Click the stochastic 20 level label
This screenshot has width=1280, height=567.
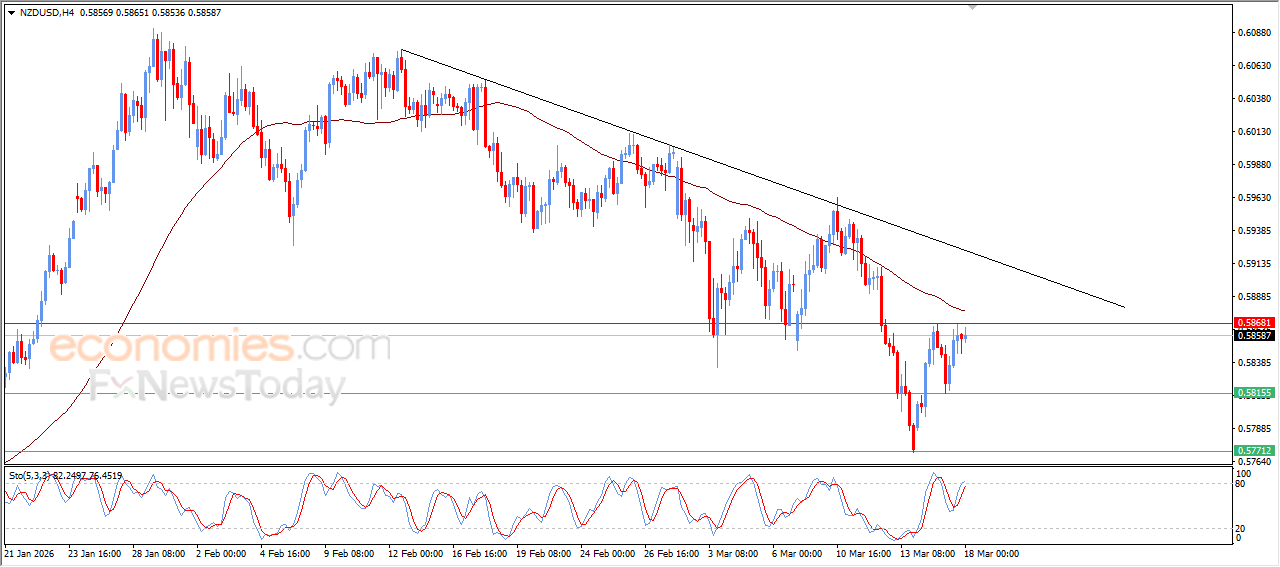click(x=1242, y=528)
